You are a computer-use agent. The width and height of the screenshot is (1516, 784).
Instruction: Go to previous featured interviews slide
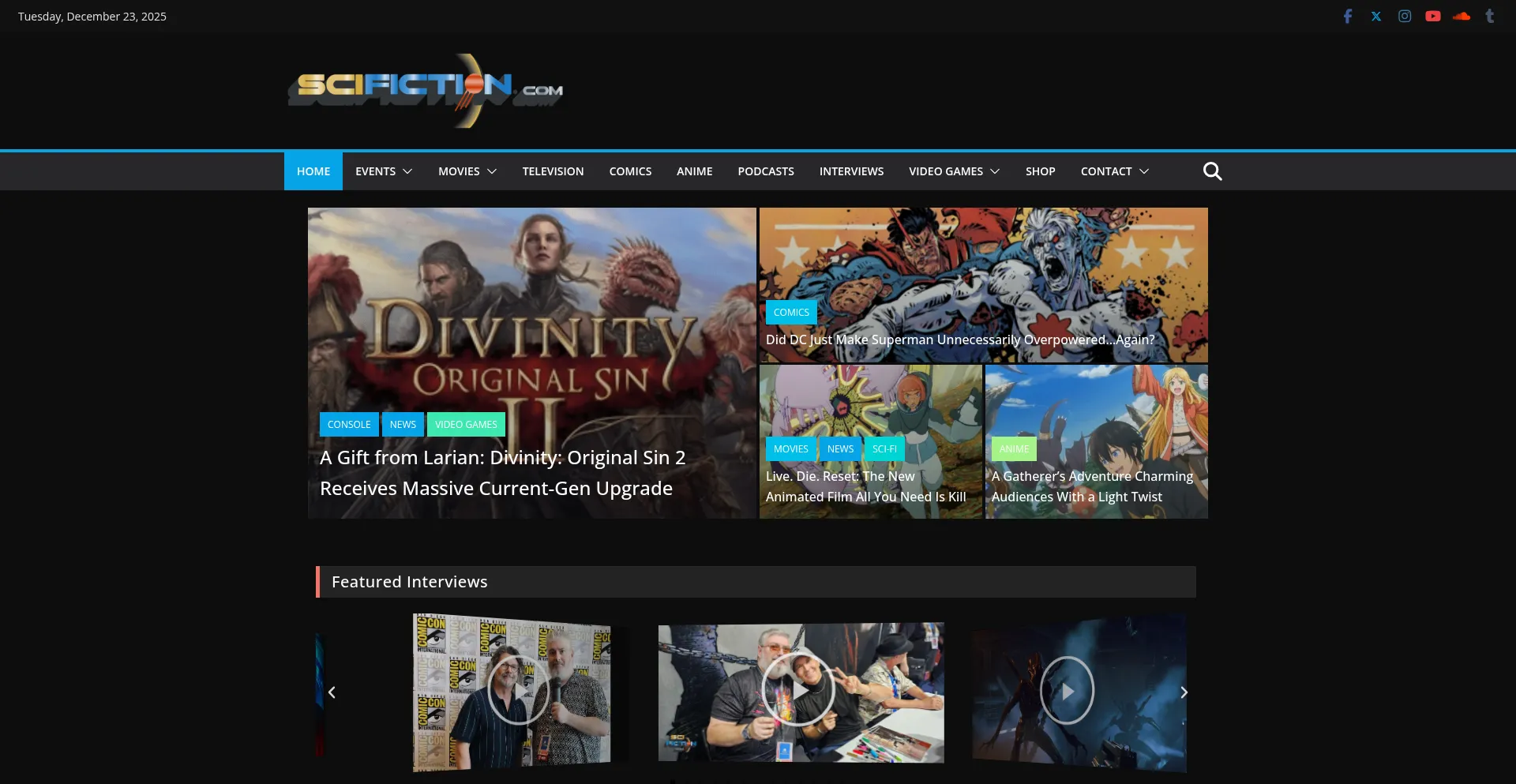pos(332,692)
